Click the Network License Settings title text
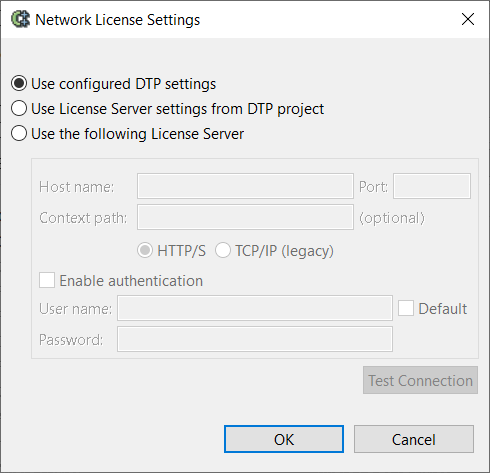The image size is (490, 473). point(118,20)
